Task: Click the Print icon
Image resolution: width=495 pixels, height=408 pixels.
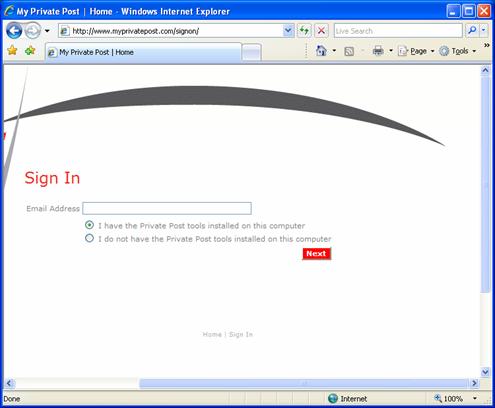Action: pyautogui.click(x=378, y=51)
